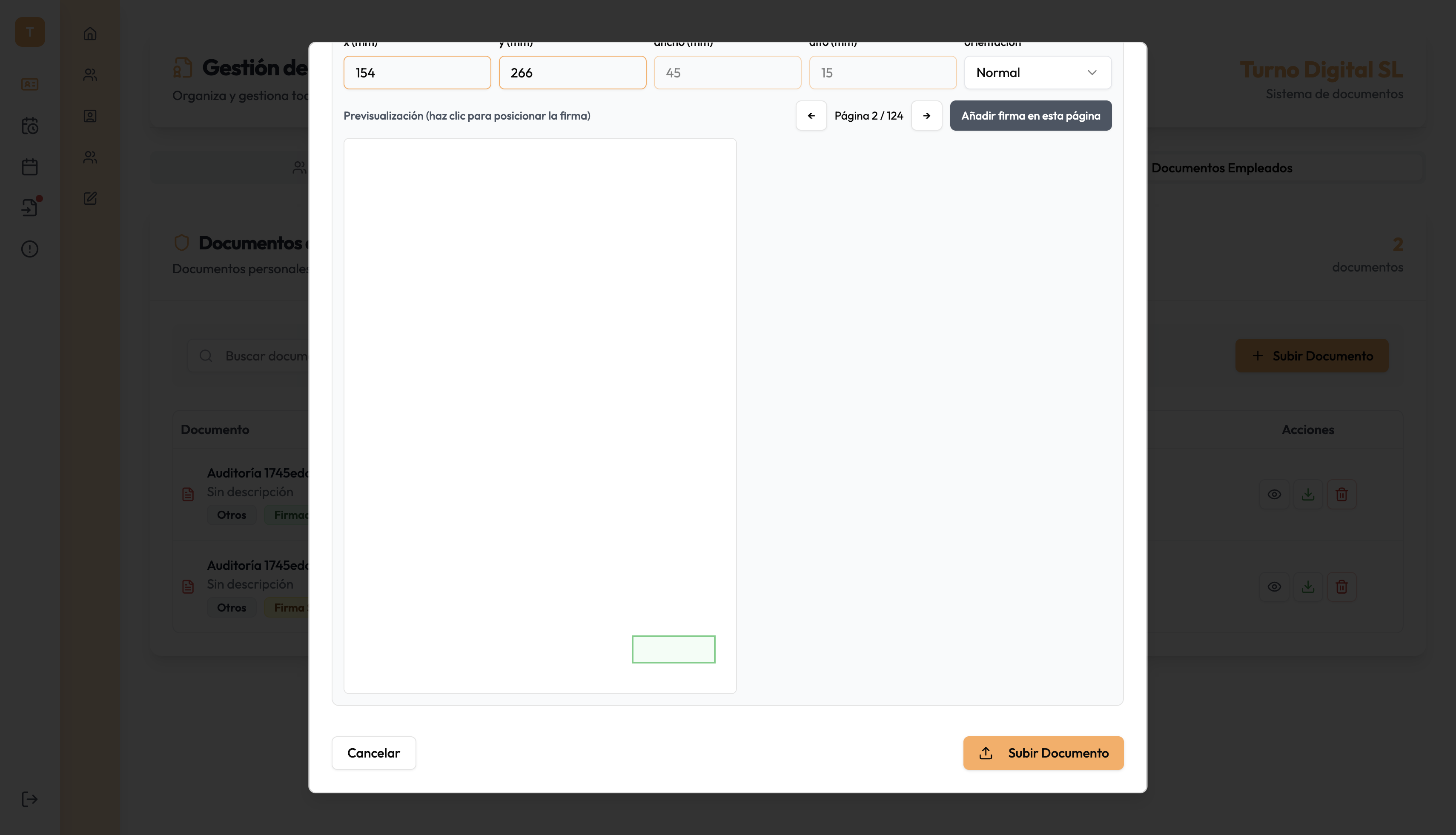
Task: Click the alto (mm) field showing 15
Action: (883, 73)
